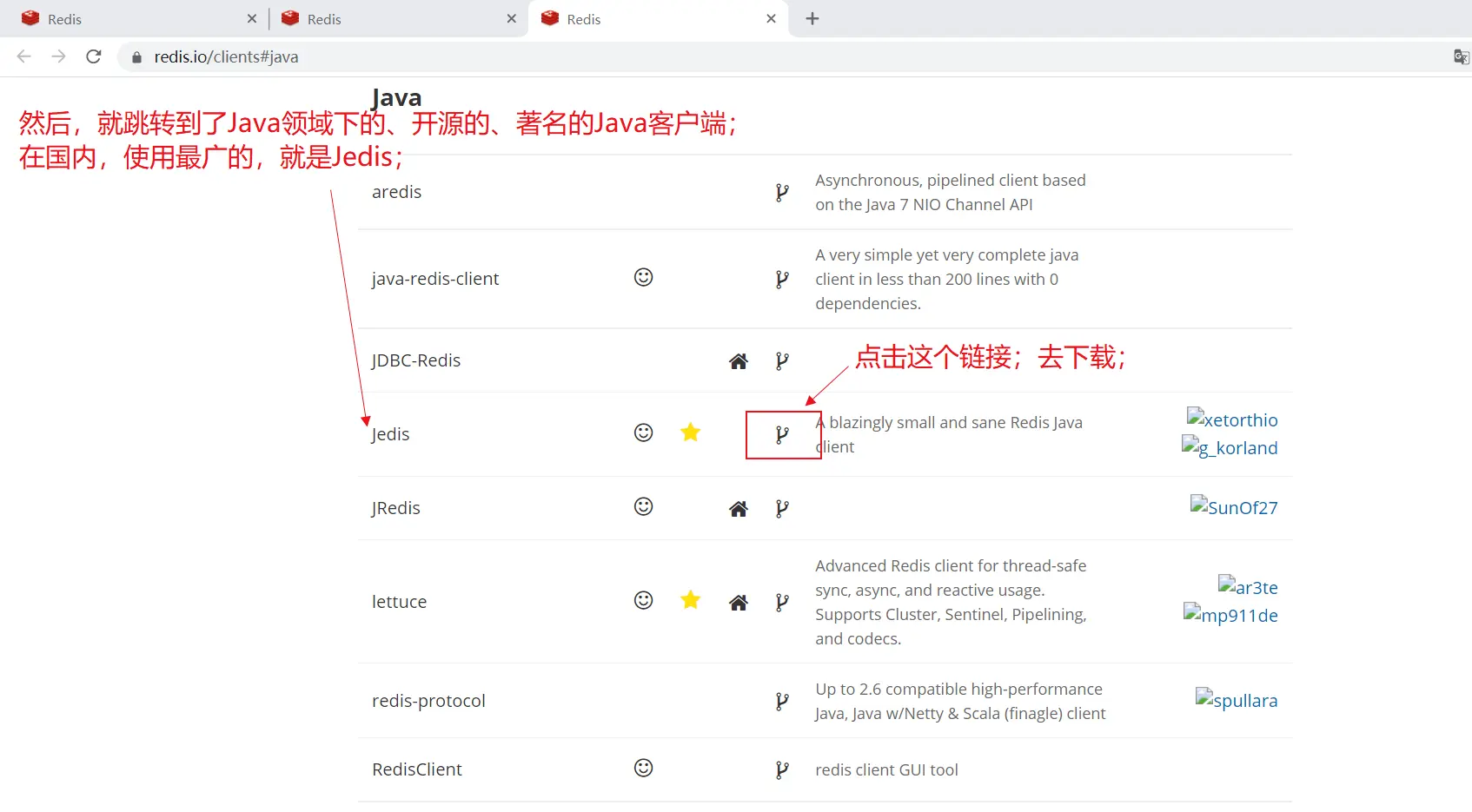
Task: Click the lettuce description text
Action: click(951, 602)
